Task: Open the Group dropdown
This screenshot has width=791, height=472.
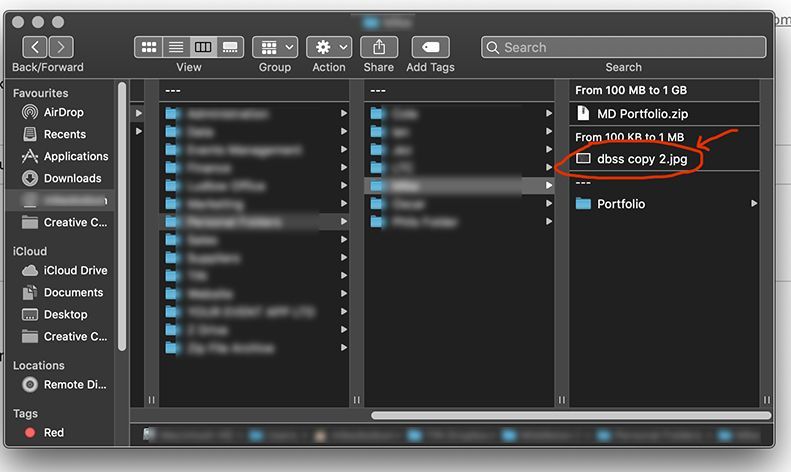Action: [275, 47]
